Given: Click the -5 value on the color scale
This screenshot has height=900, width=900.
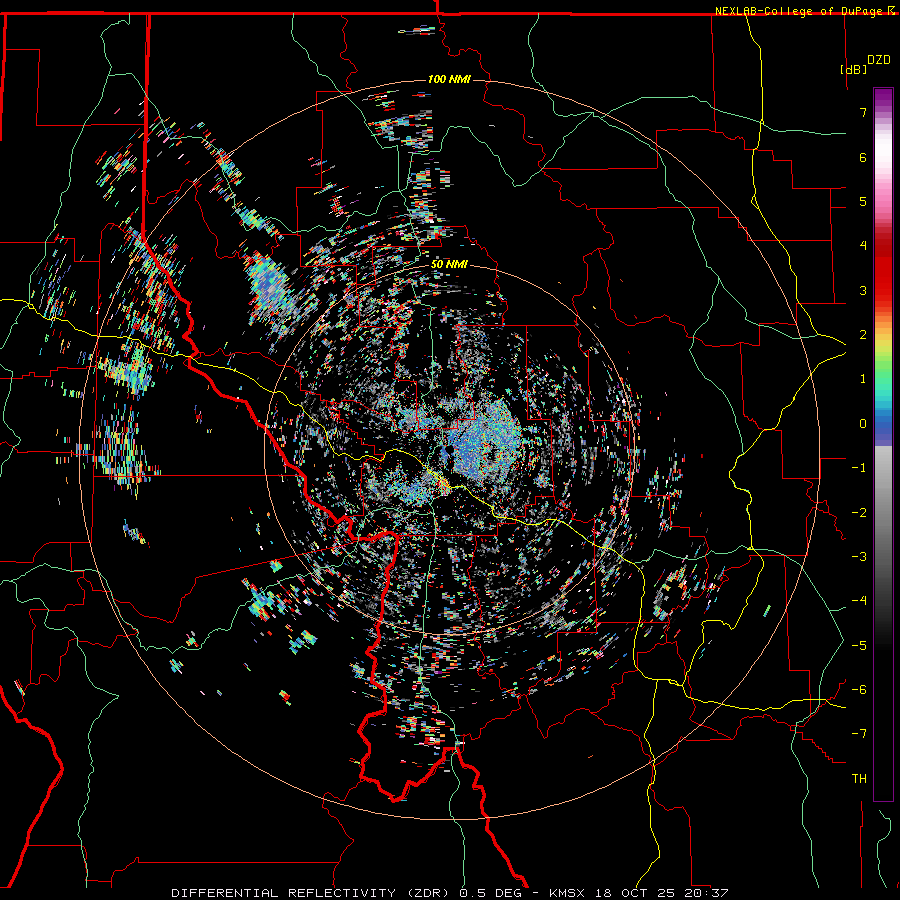Looking at the screenshot, I should (x=859, y=646).
